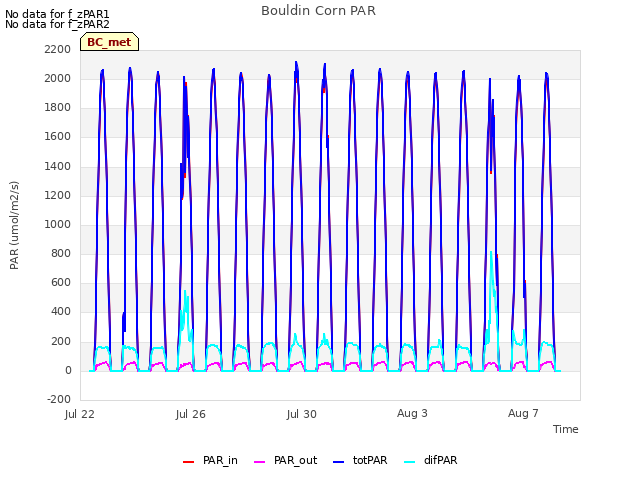
Task: Click the 200 y-axis tick label
Action: coord(61,342)
